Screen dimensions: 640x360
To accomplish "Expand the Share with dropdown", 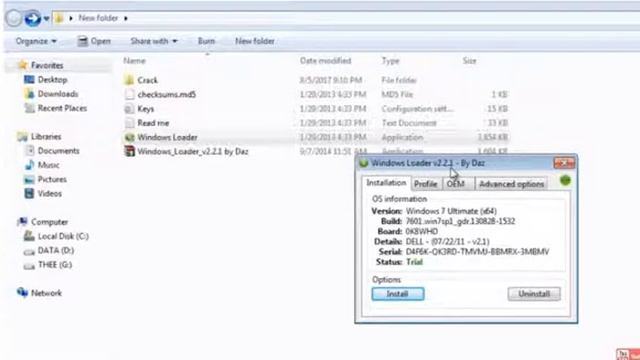I will tap(154, 41).
